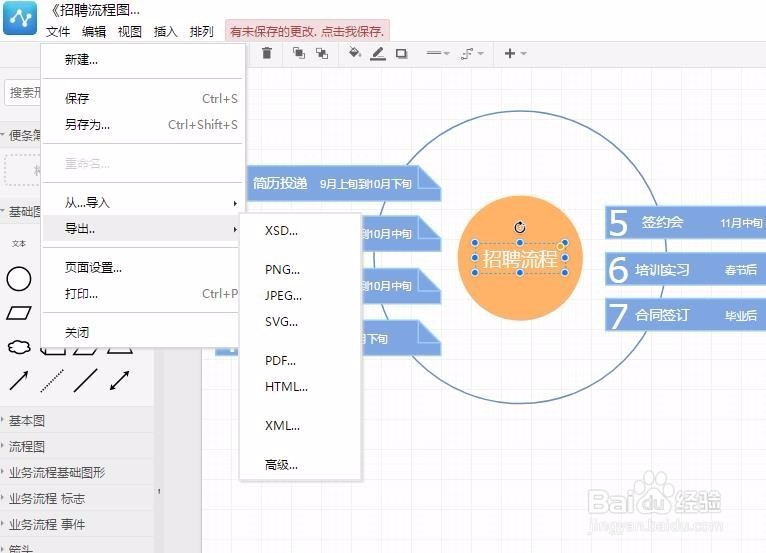Export as XML...

[300, 425]
